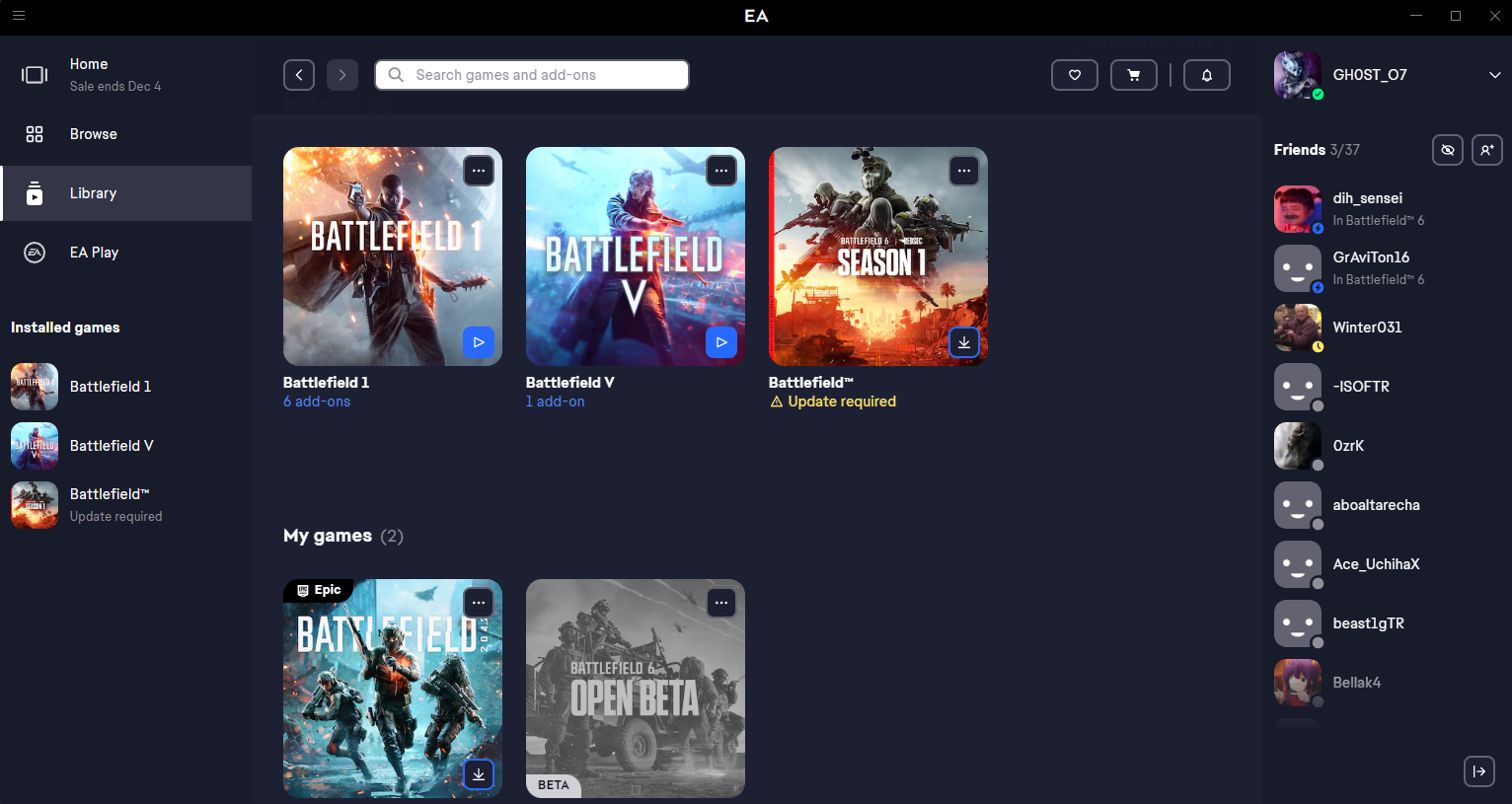The width and height of the screenshot is (1512, 804).
Task: Click the Library icon in sidebar
Action: [x=35, y=193]
